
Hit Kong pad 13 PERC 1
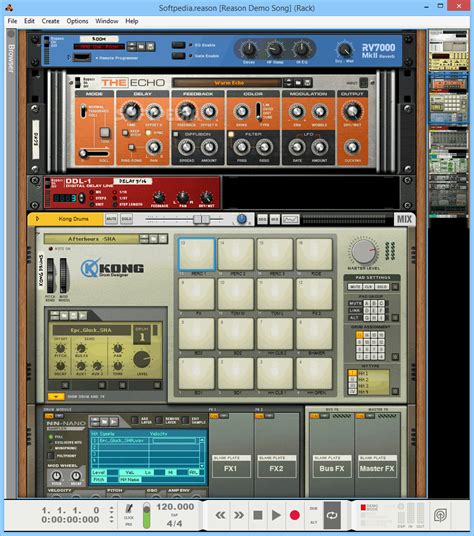(x=197, y=255)
